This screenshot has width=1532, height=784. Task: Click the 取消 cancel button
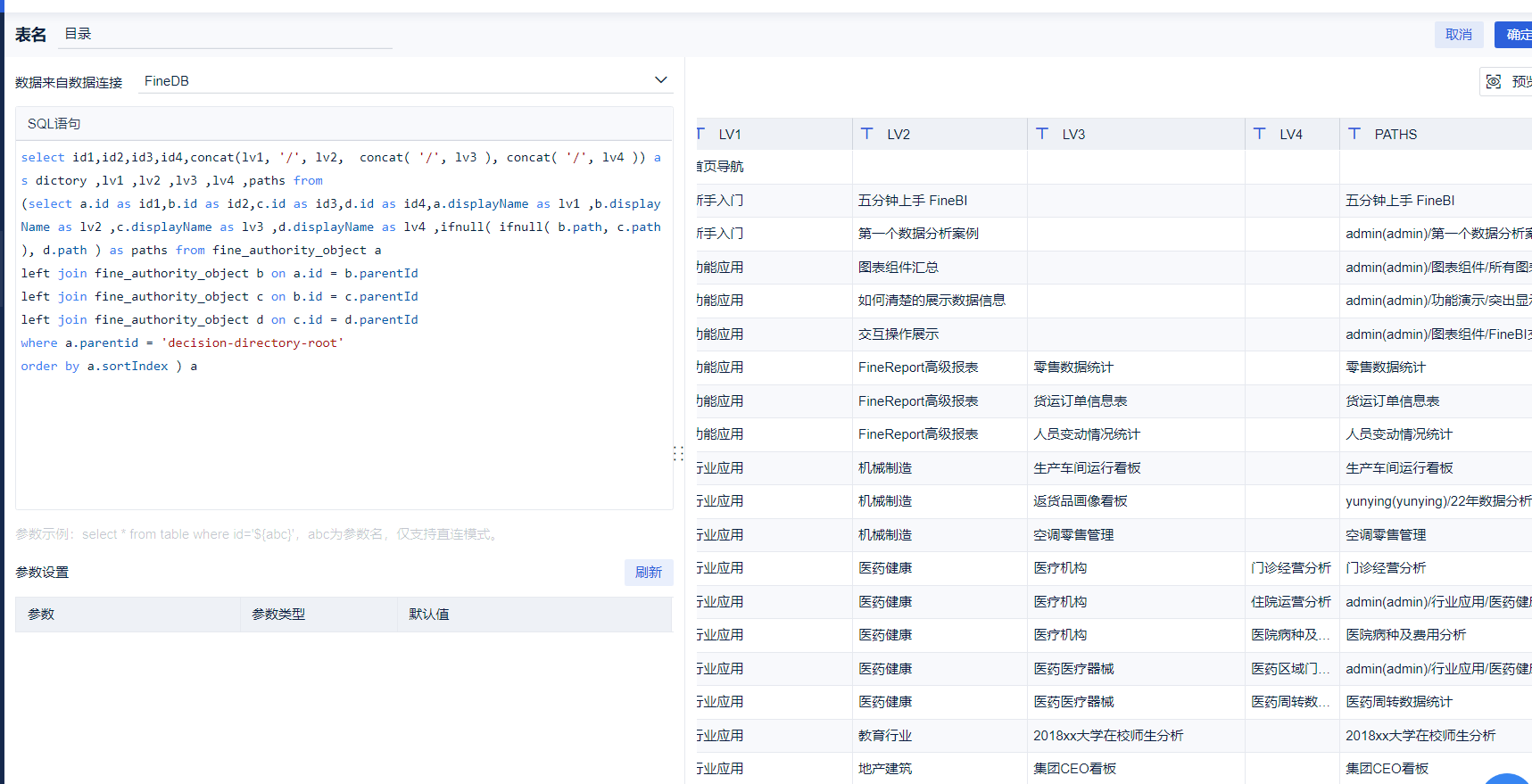click(x=1459, y=35)
